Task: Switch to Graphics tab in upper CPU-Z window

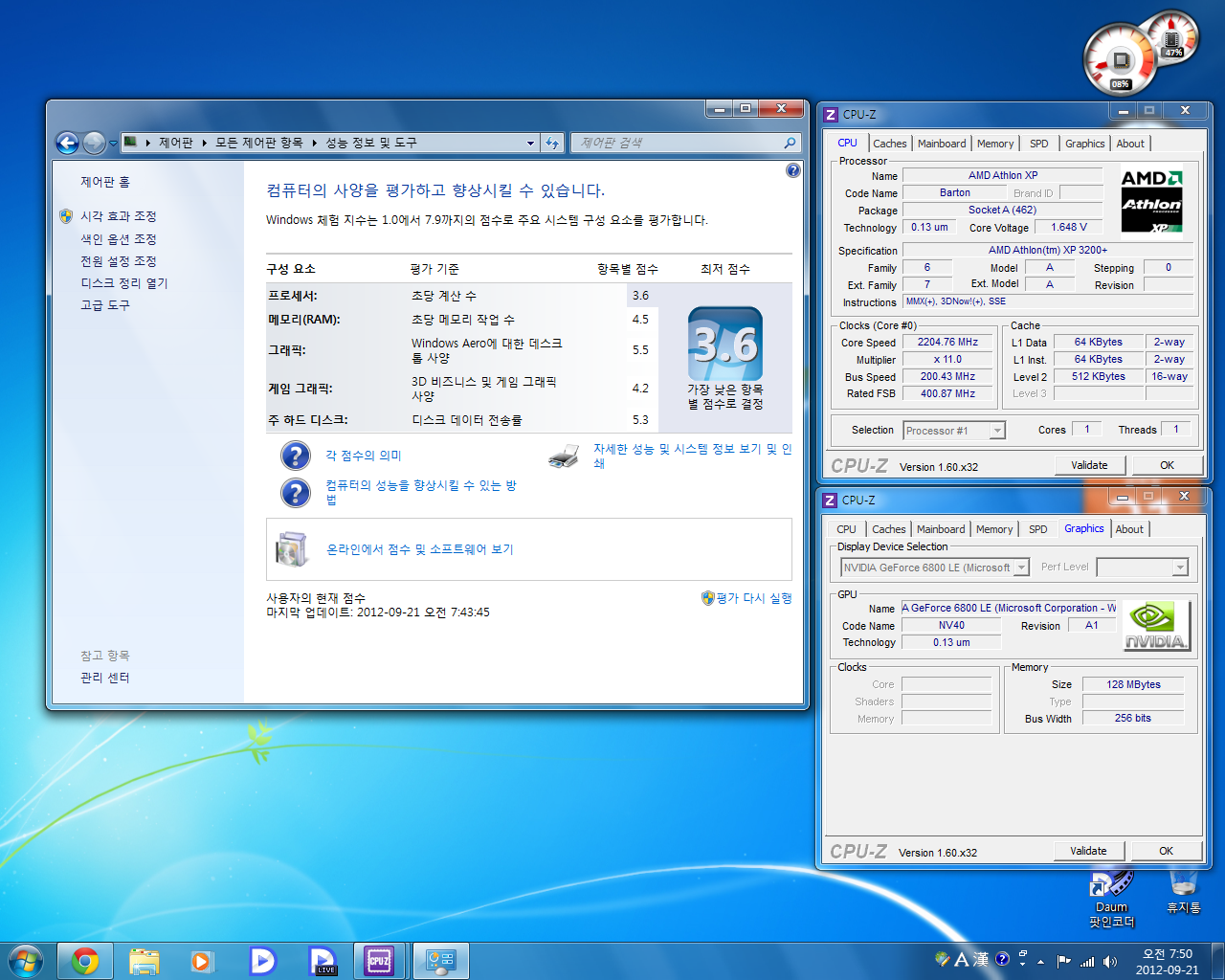Action: click(x=1085, y=144)
